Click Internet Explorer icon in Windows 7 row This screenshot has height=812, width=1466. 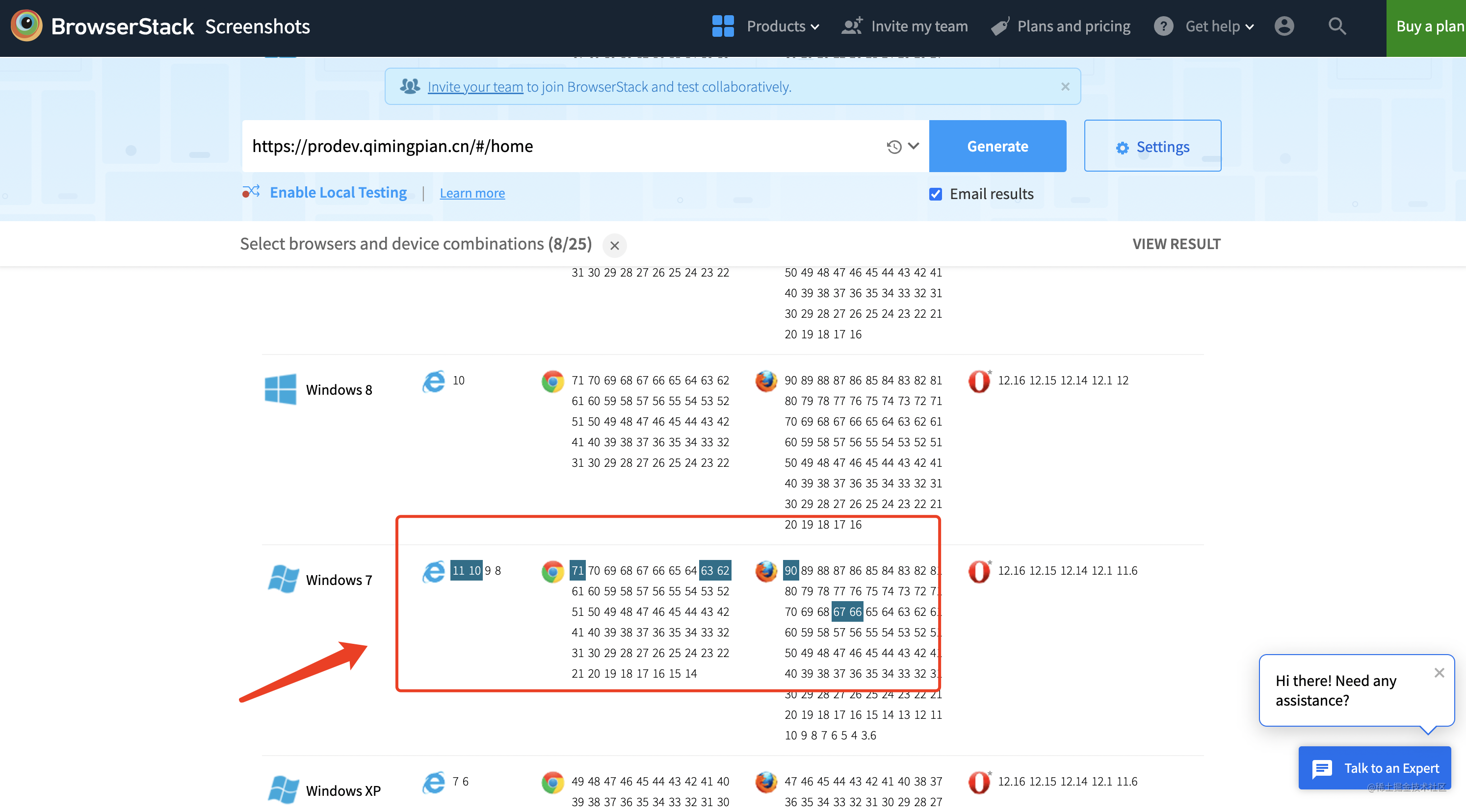(434, 571)
